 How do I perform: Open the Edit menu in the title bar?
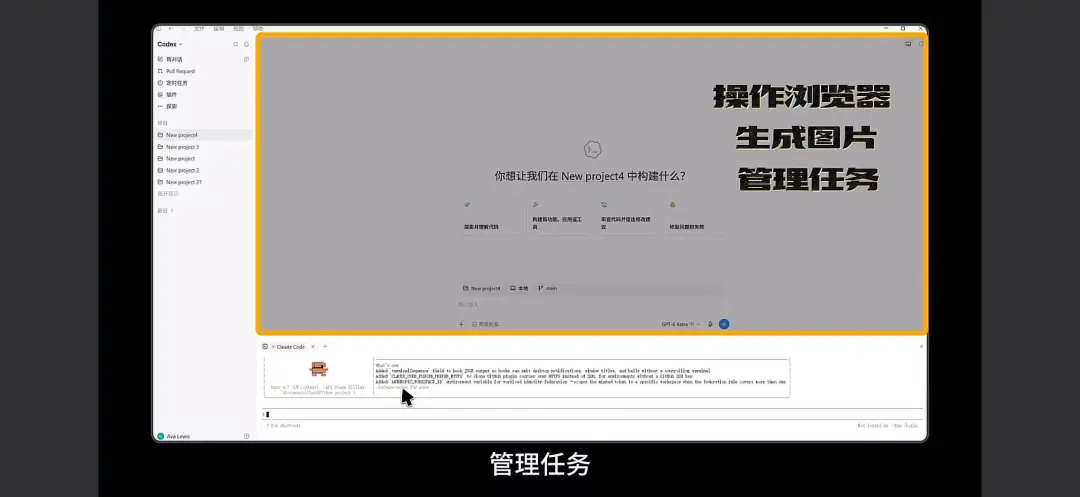pos(218,29)
